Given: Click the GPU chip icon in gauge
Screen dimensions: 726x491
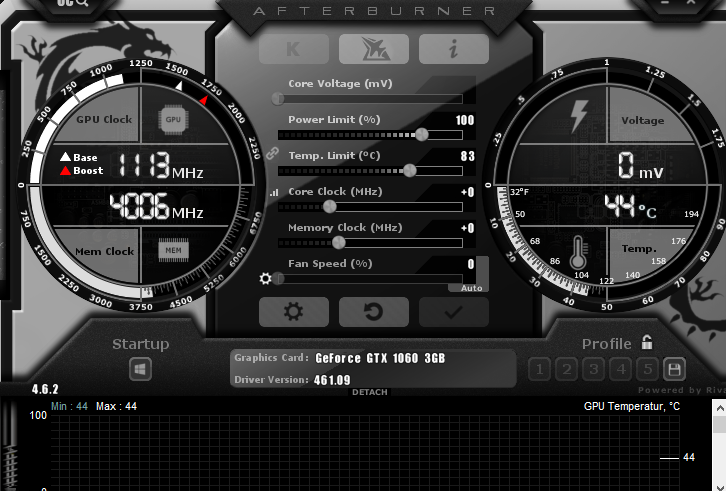Looking at the screenshot, I should (173, 120).
